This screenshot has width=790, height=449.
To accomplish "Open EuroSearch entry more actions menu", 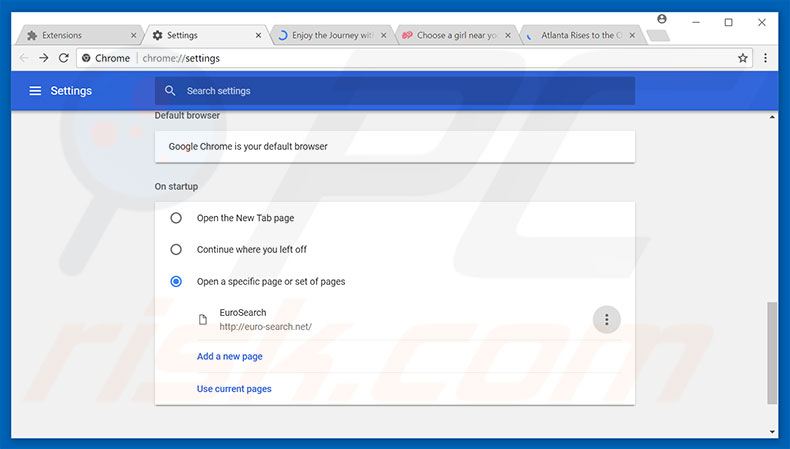I will [607, 319].
